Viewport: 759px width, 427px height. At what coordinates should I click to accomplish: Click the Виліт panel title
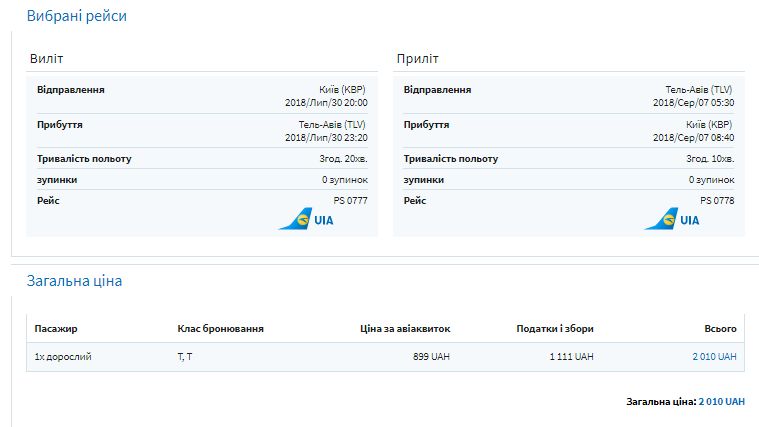tap(46, 59)
